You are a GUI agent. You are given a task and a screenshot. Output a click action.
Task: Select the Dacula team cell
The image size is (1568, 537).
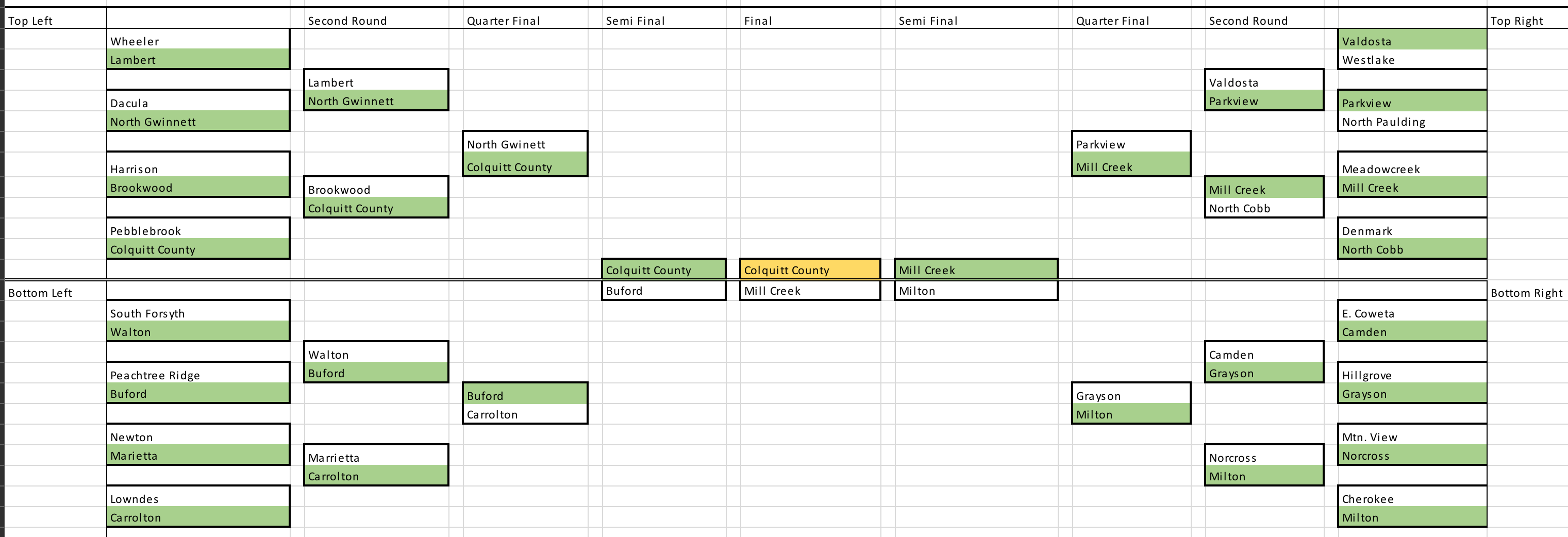pos(198,103)
